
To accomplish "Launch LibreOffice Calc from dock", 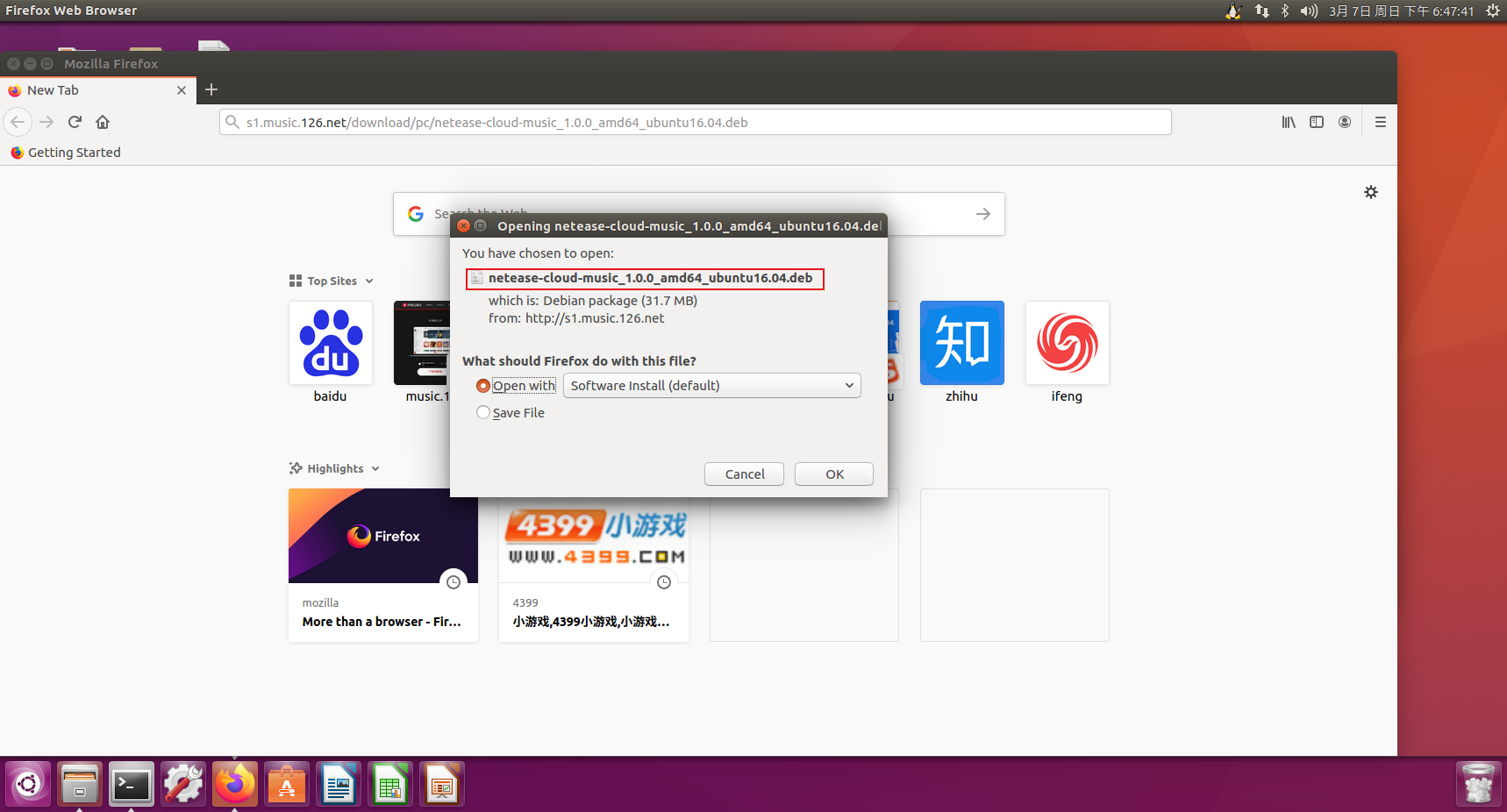I will click(390, 784).
